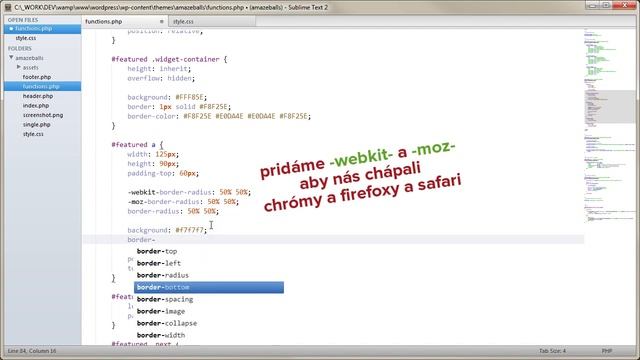
Task: Place cursor on 'background: #f7f7f7;' line
Action: 167,230
